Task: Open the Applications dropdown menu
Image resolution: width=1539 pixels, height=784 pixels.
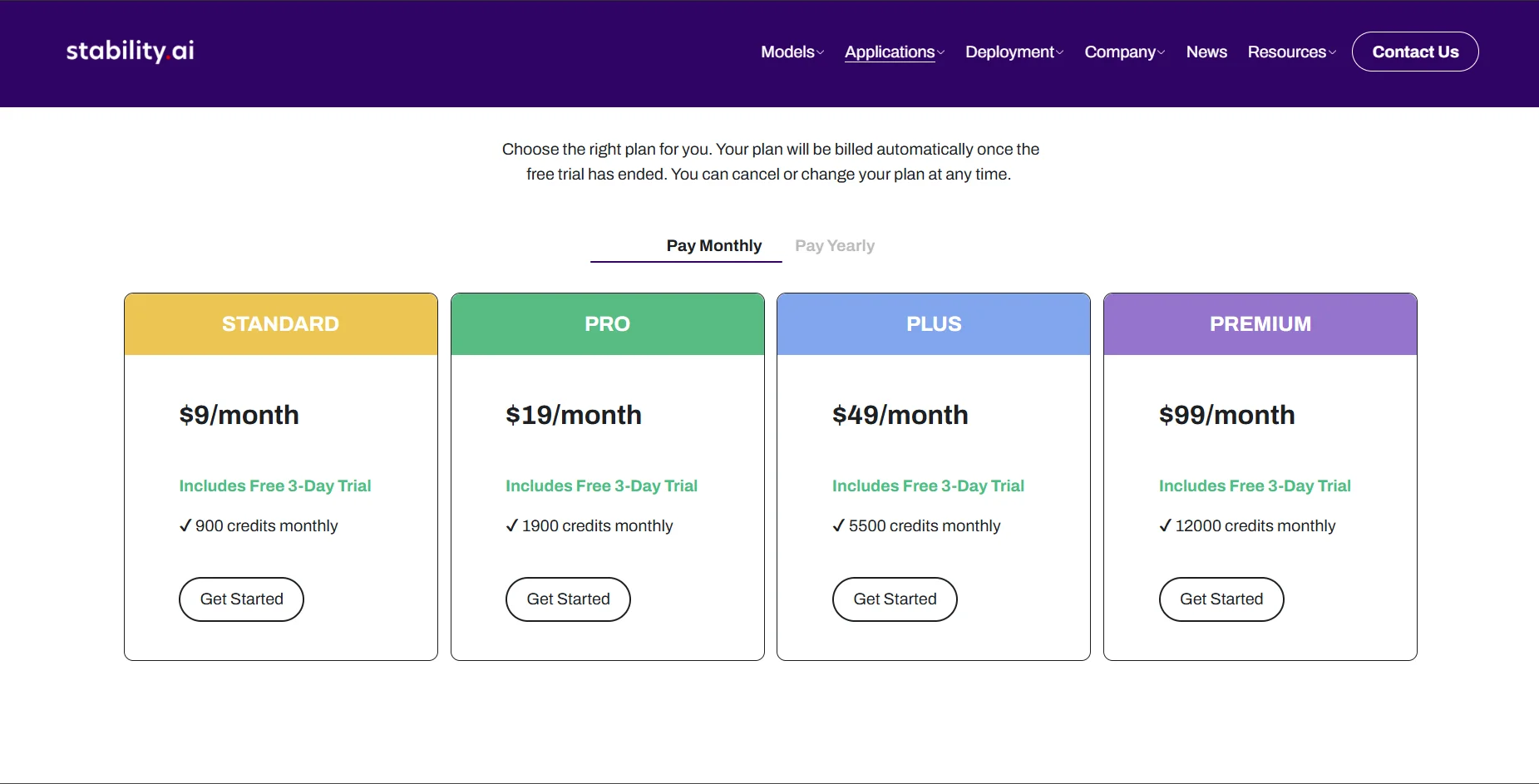Action: pos(895,52)
